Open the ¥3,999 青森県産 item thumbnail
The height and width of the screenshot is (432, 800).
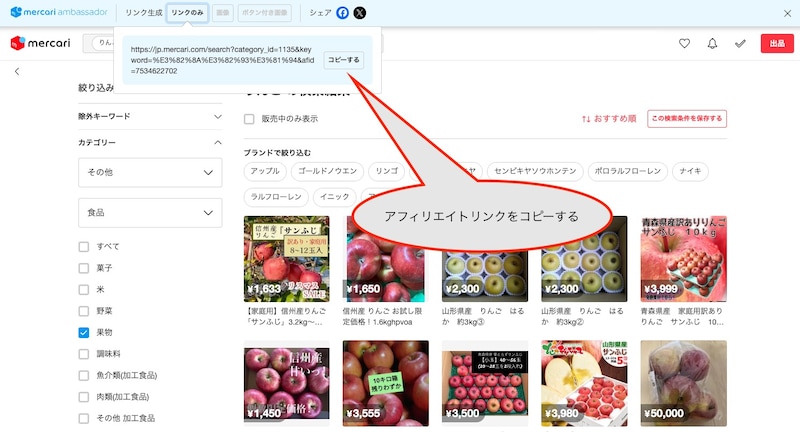point(684,259)
